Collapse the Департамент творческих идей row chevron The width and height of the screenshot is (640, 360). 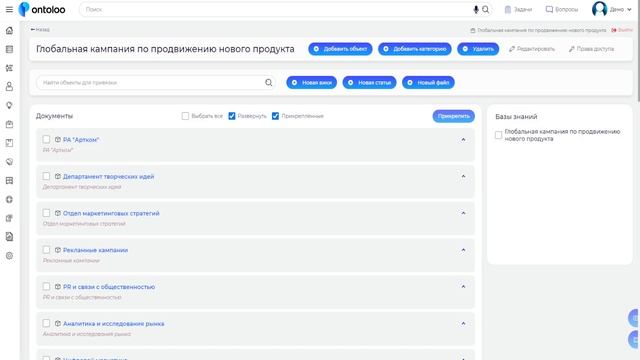coord(463,176)
